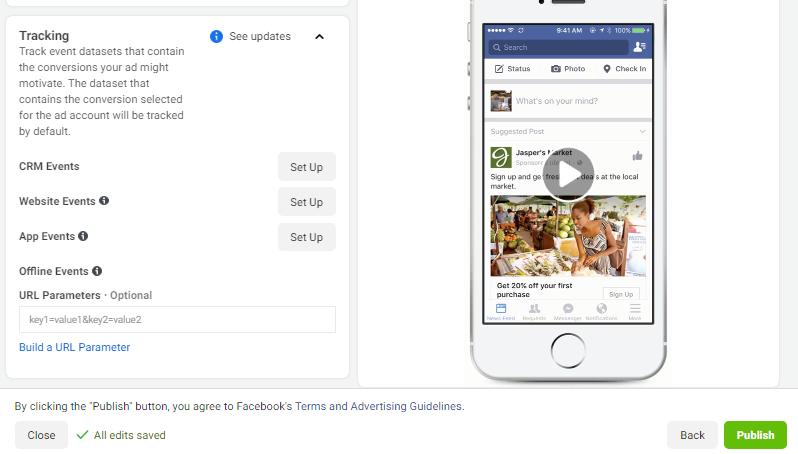Select Status in the phone preview

click(x=512, y=69)
